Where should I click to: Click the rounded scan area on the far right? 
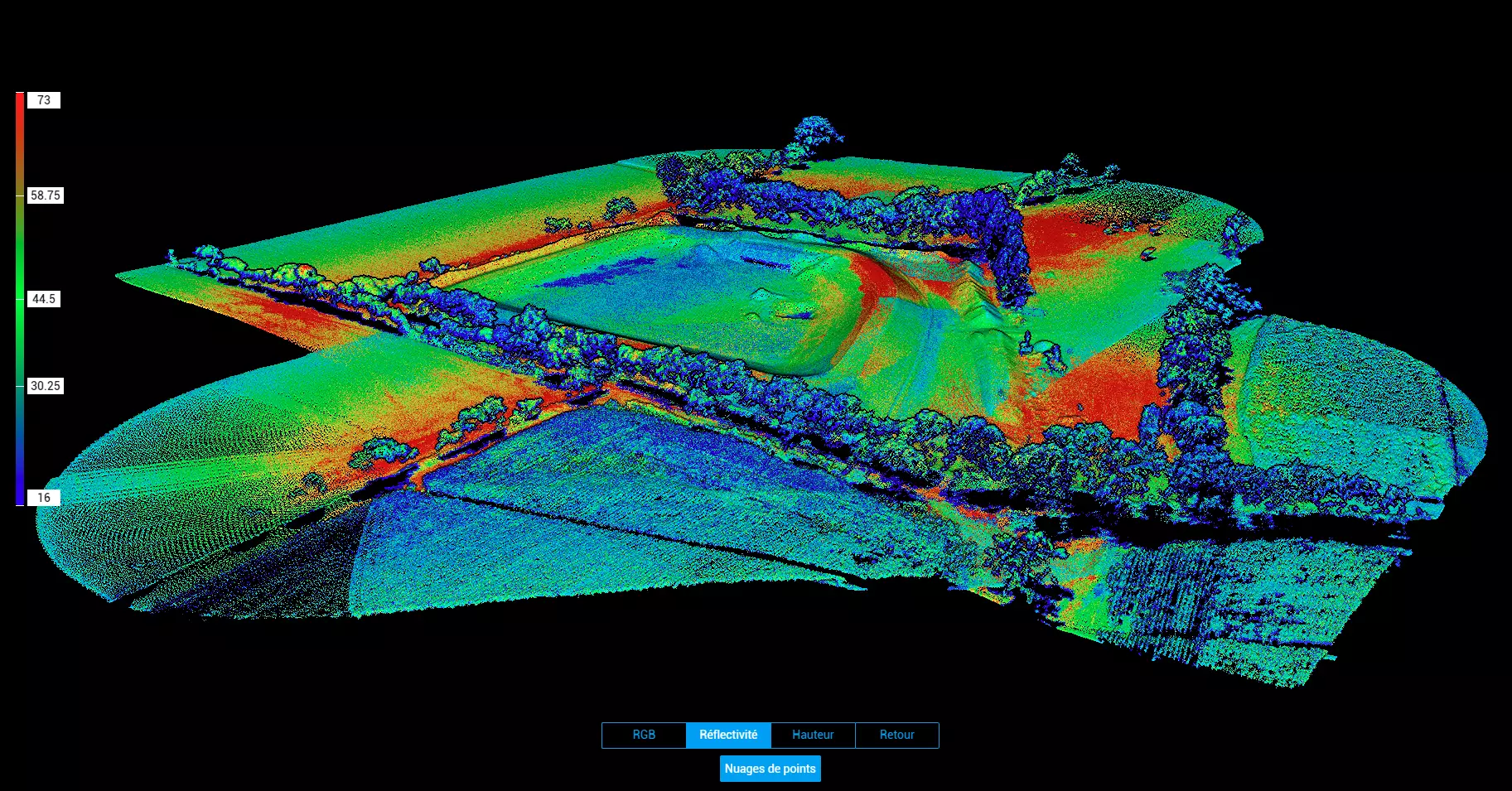pyautogui.click(x=1359, y=398)
